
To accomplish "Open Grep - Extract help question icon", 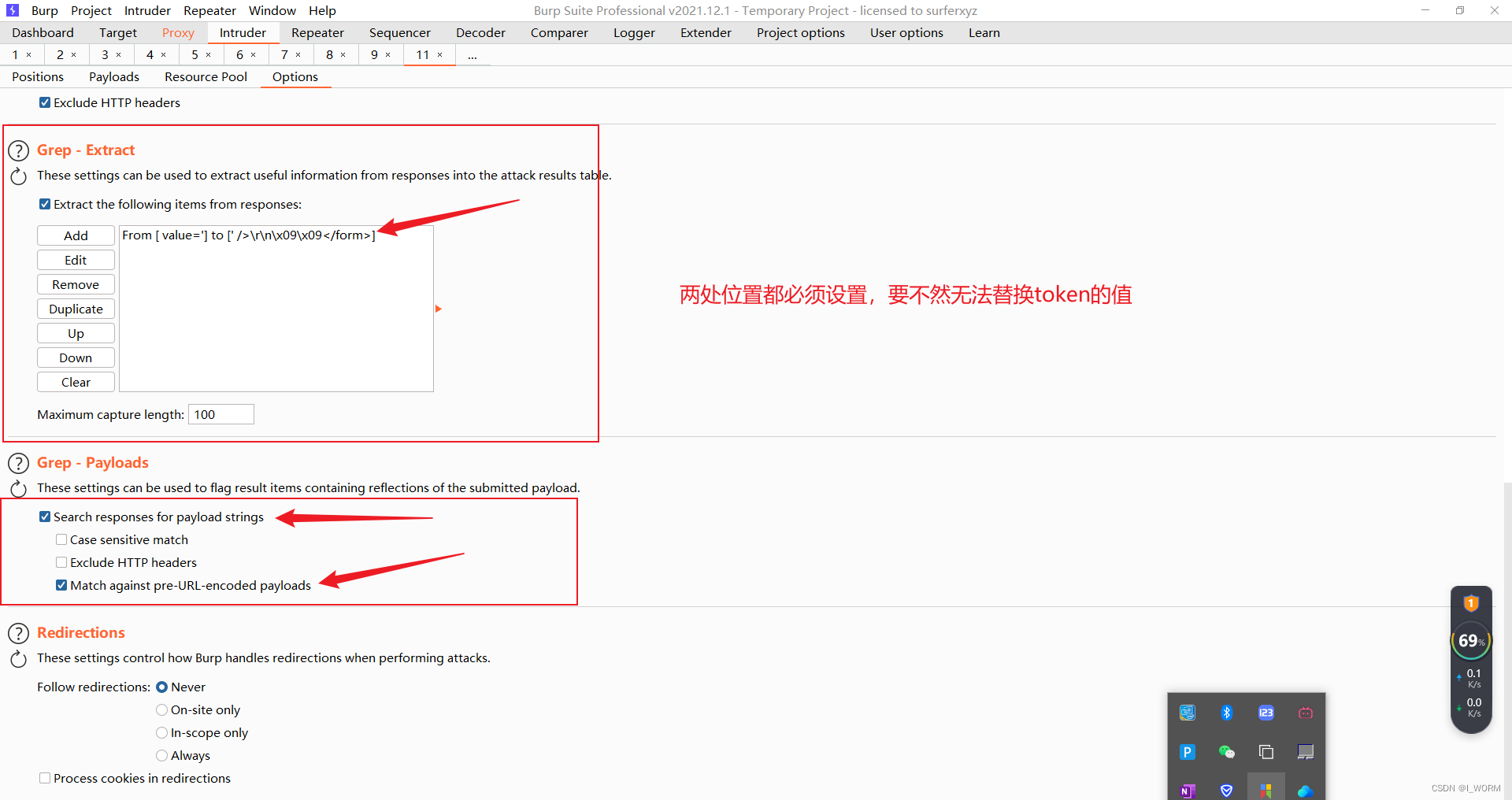I will point(18,150).
